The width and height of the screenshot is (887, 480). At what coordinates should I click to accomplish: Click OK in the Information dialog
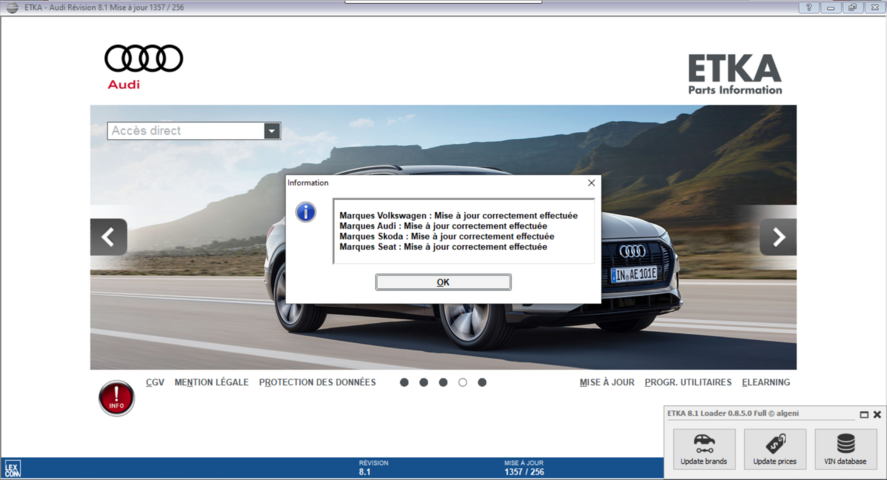443,282
